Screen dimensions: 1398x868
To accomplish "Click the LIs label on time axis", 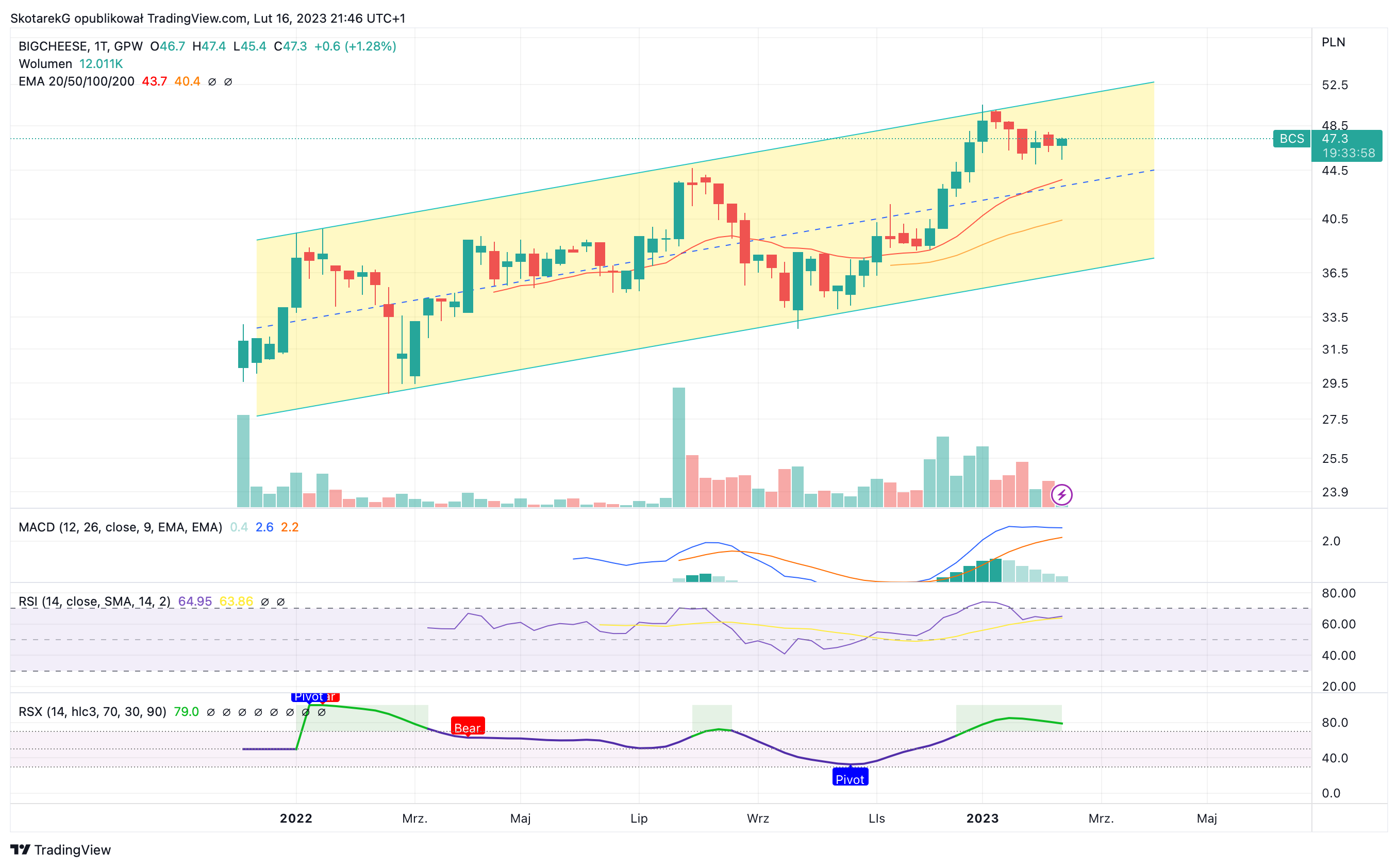I will coord(877,819).
